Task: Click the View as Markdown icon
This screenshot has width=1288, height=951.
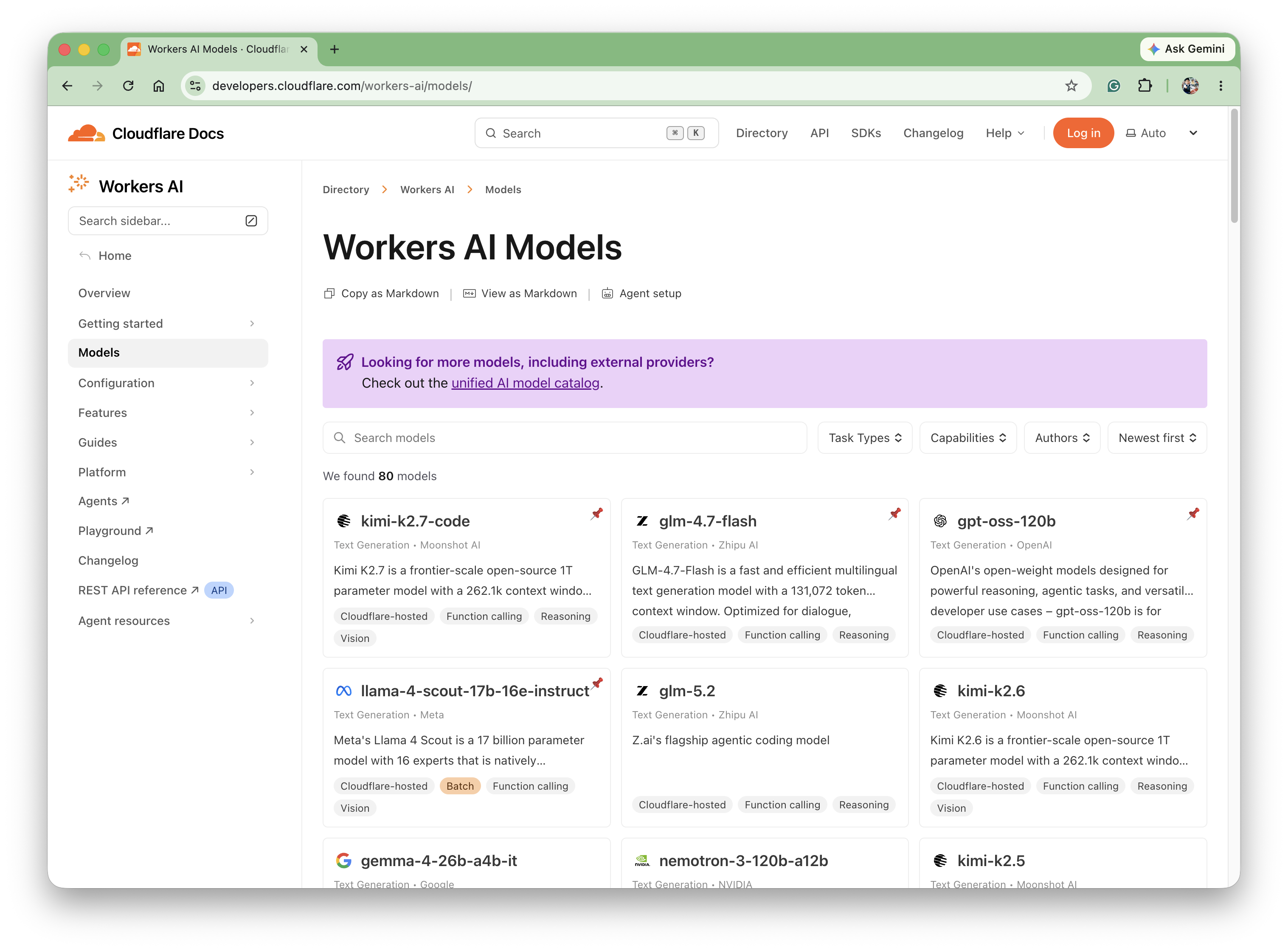Action: [x=470, y=294]
